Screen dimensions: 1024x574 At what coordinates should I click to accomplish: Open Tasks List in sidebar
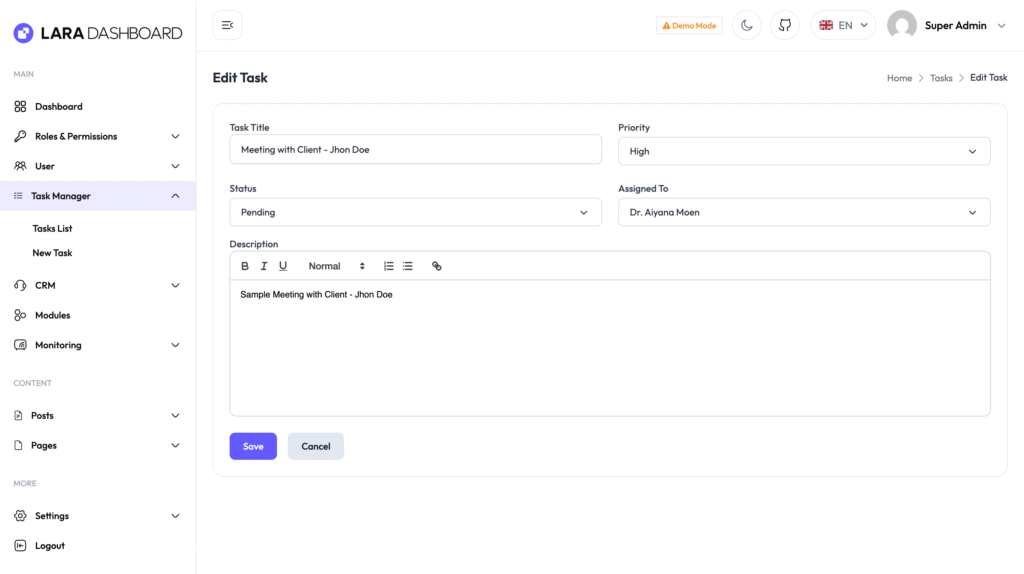52,229
